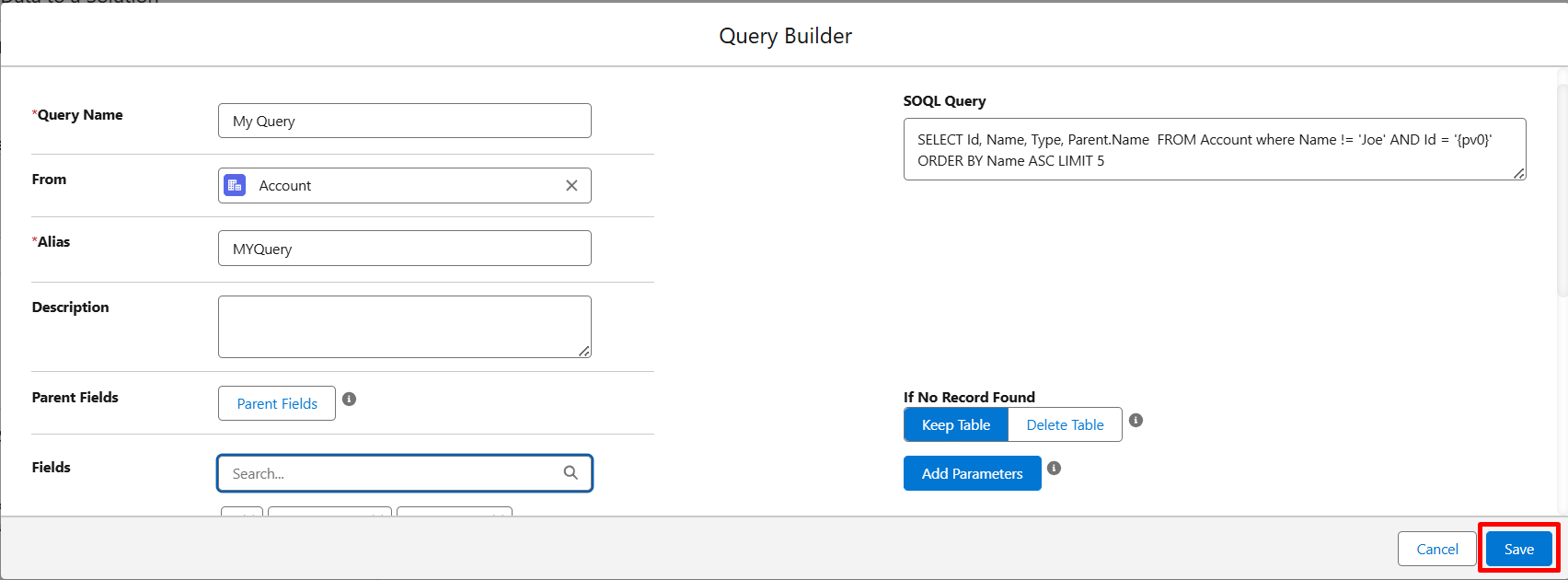
Task: Click the Add Parameters button
Action: [x=972, y=473]
